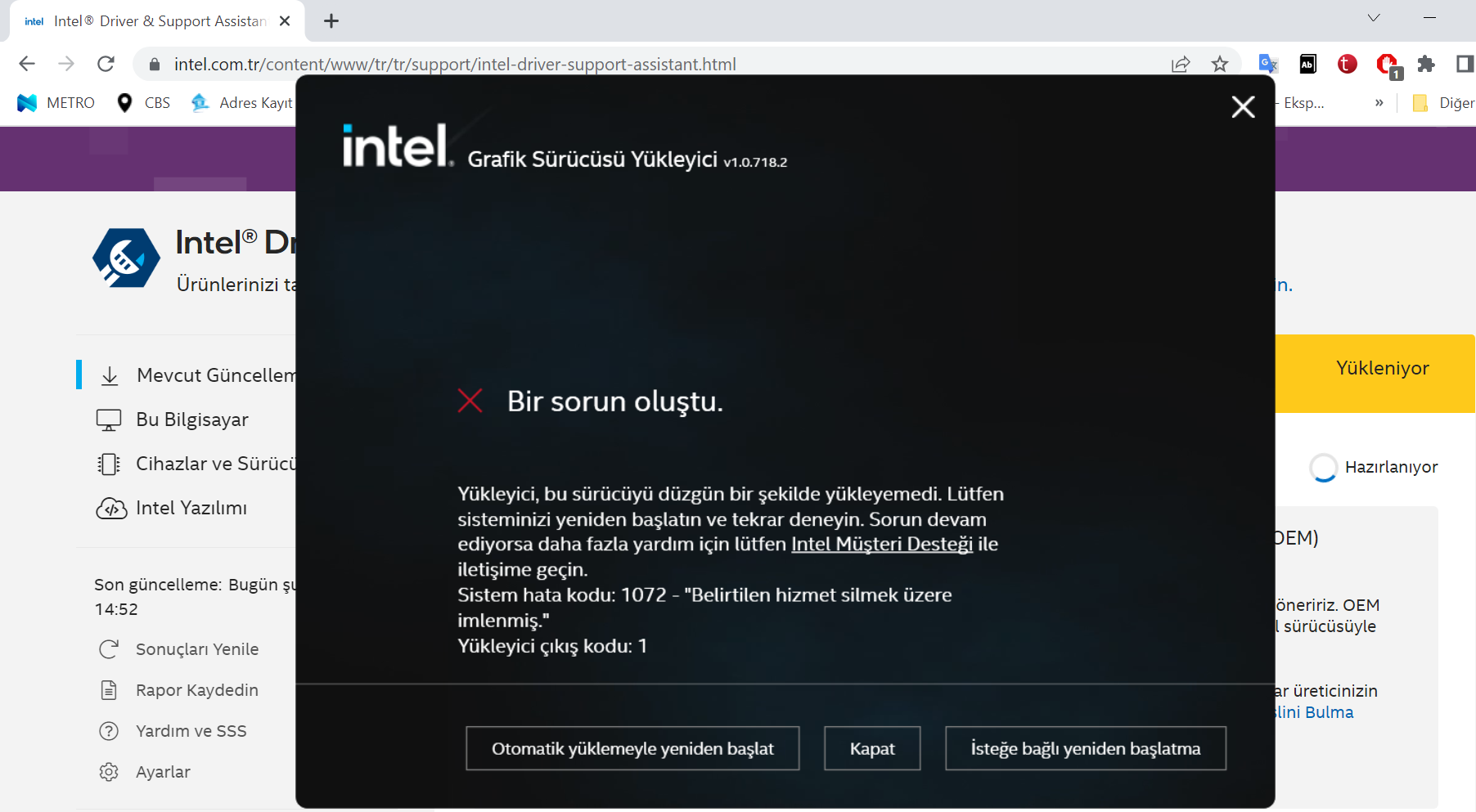1476x812 pixels.
Task: Show more bookmarks with the chevron
Action: 1379,102
